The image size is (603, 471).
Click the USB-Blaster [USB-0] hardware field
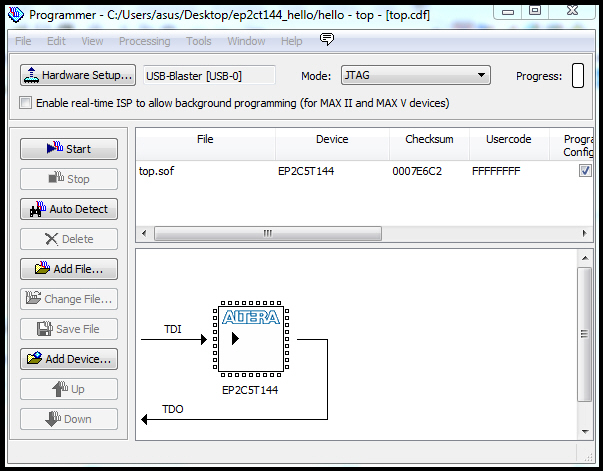point(209,76)
